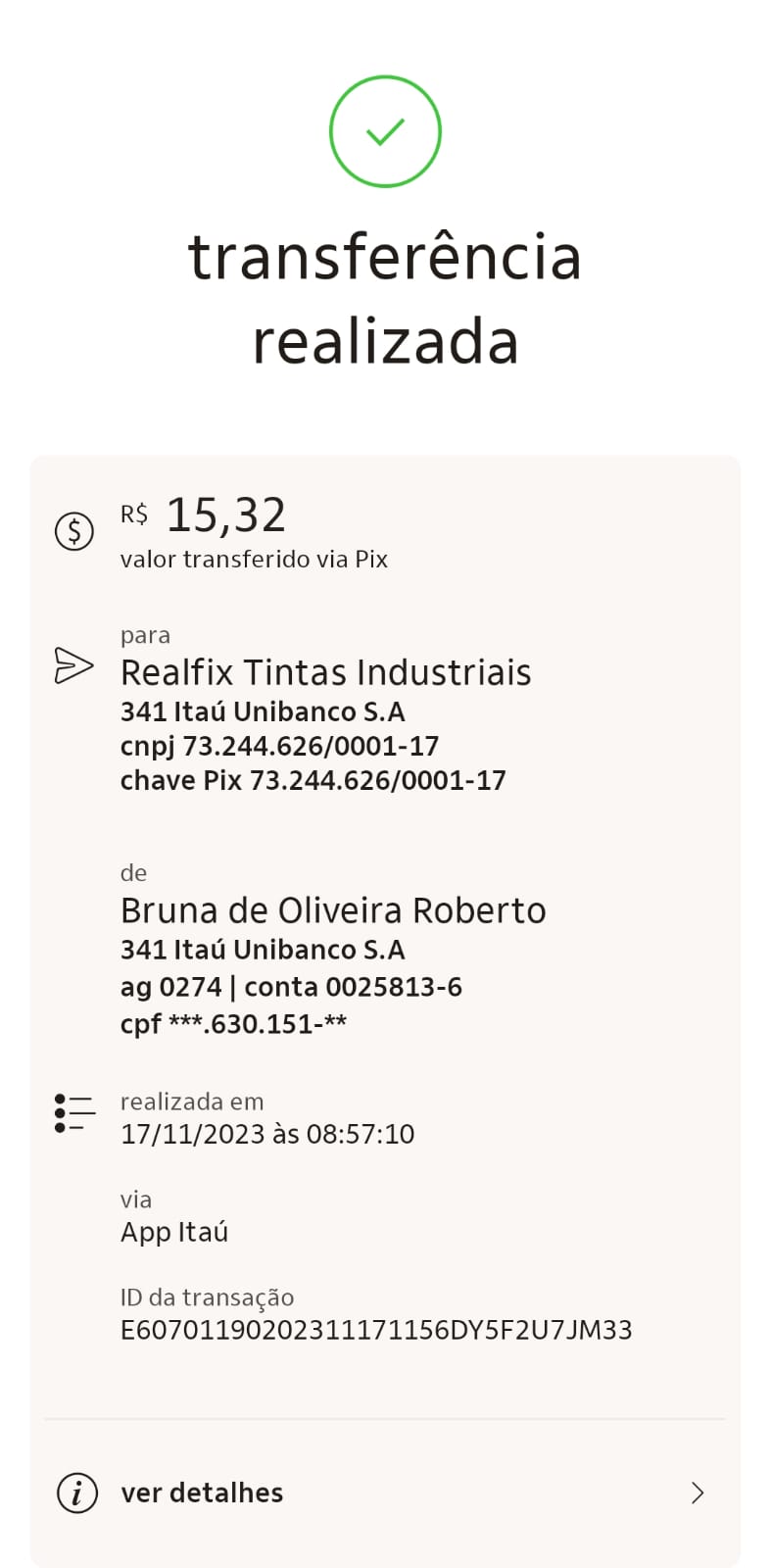Select the transaction ID code
The image size is (771, 1568).
(376, 1330)
